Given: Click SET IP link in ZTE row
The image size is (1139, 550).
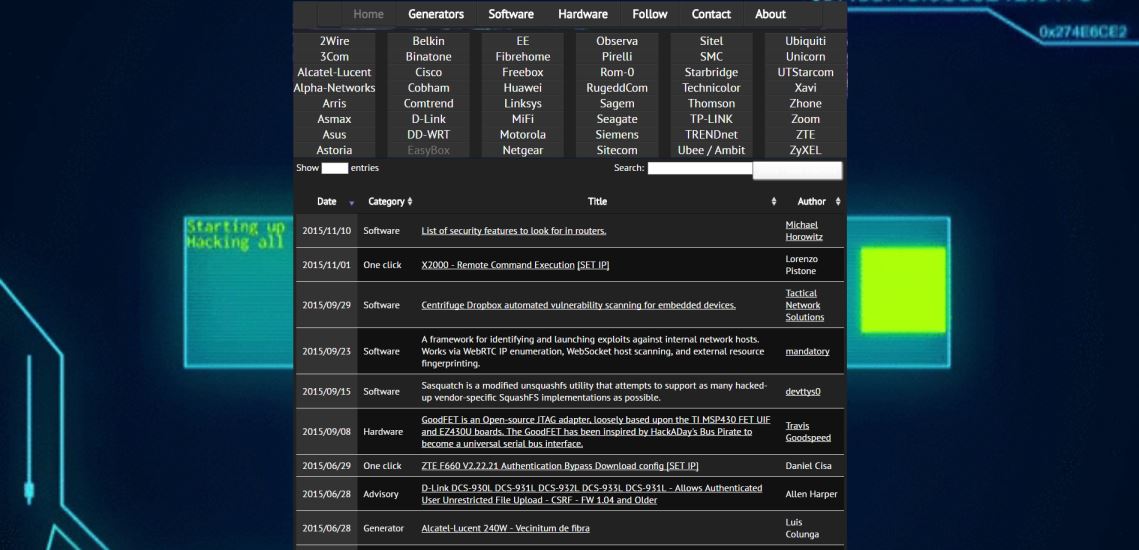Looking at the screenshot, I should [x=682, y=466].
